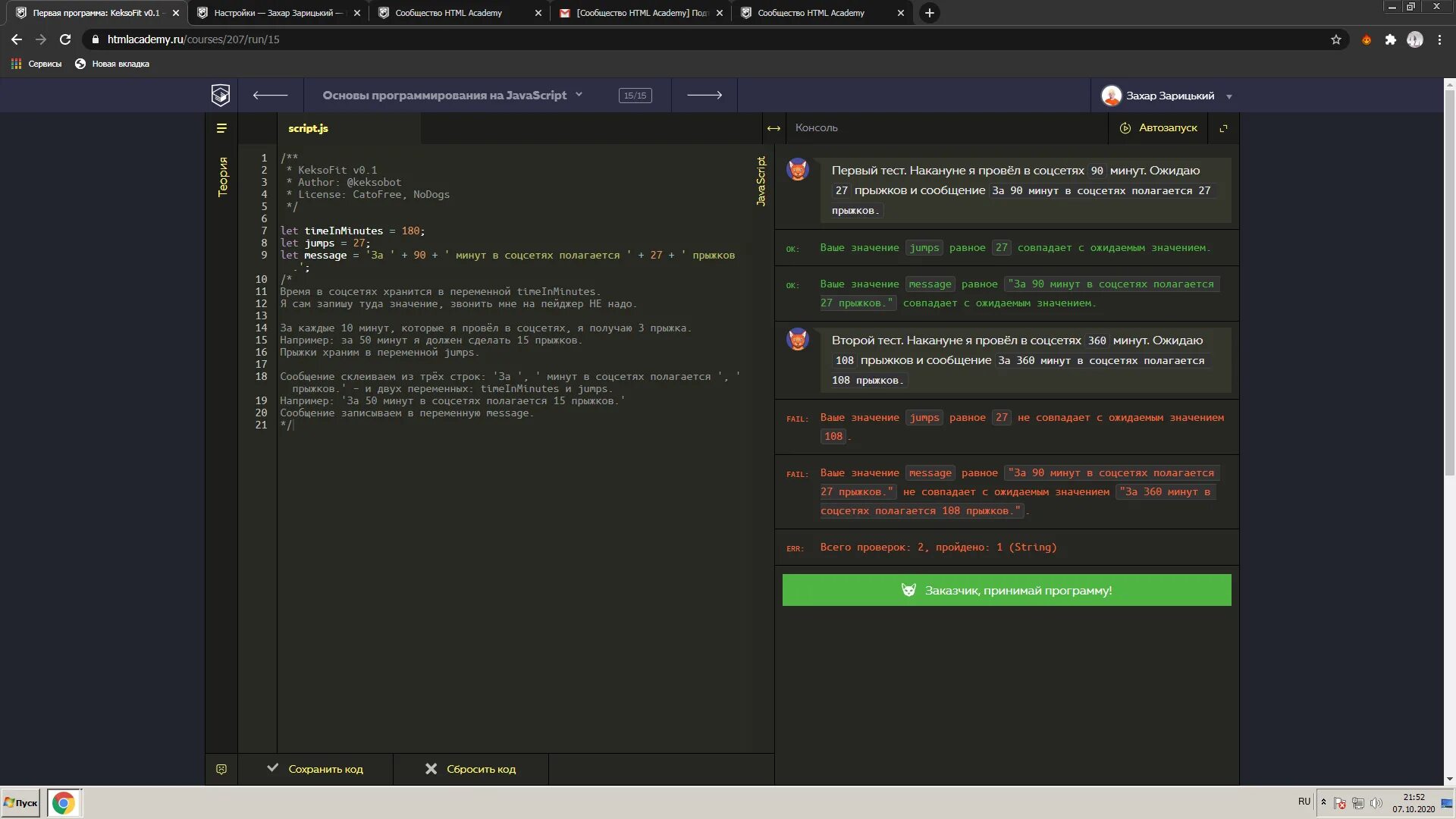This screenshot has height=819, width=1456.
Task: Click the Сбросить код button
Action: coord(470,769)
